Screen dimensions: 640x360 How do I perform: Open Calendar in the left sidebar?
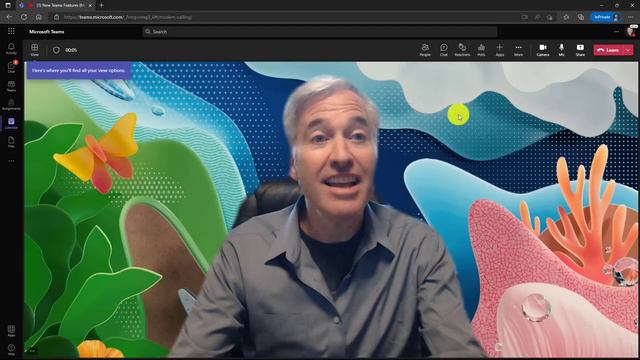point(11,123)
